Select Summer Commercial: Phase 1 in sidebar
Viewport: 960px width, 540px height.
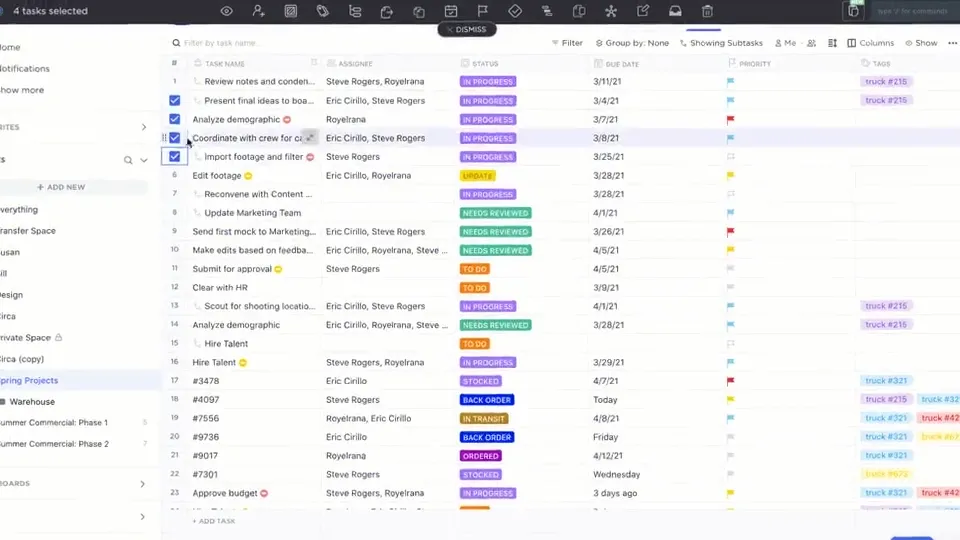(x=54, y=422)
